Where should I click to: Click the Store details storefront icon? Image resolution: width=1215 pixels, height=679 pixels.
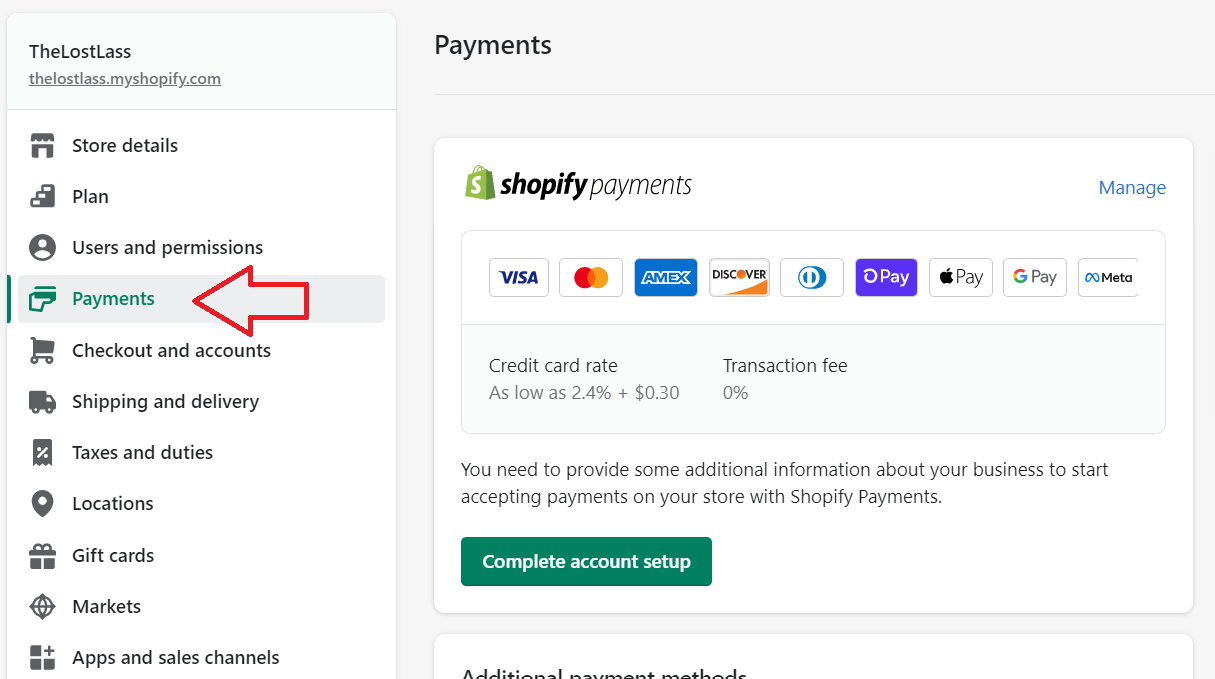coord(42,145)
